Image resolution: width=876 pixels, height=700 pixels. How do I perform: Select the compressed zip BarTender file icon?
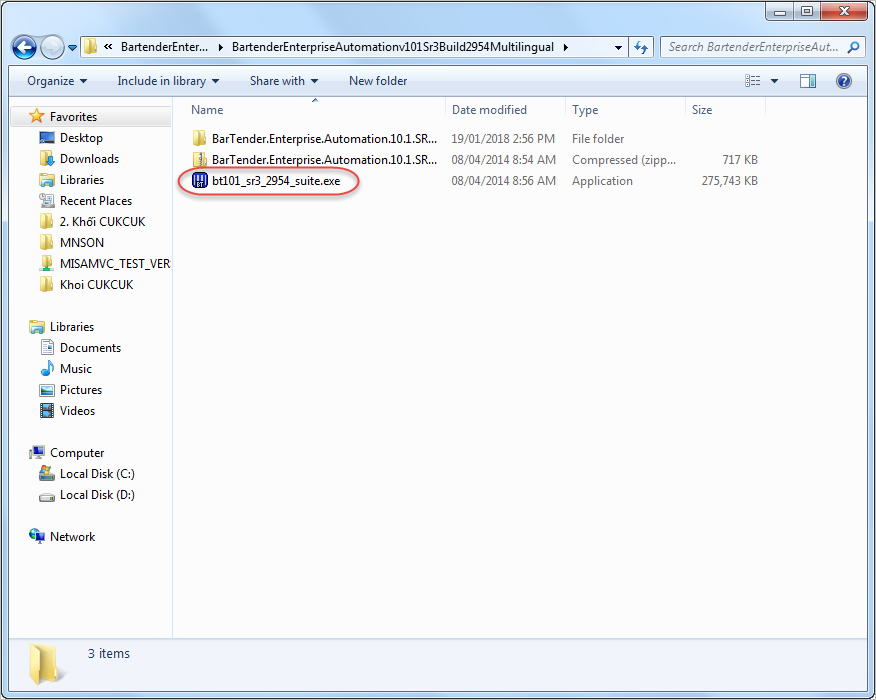click(199, 160)
